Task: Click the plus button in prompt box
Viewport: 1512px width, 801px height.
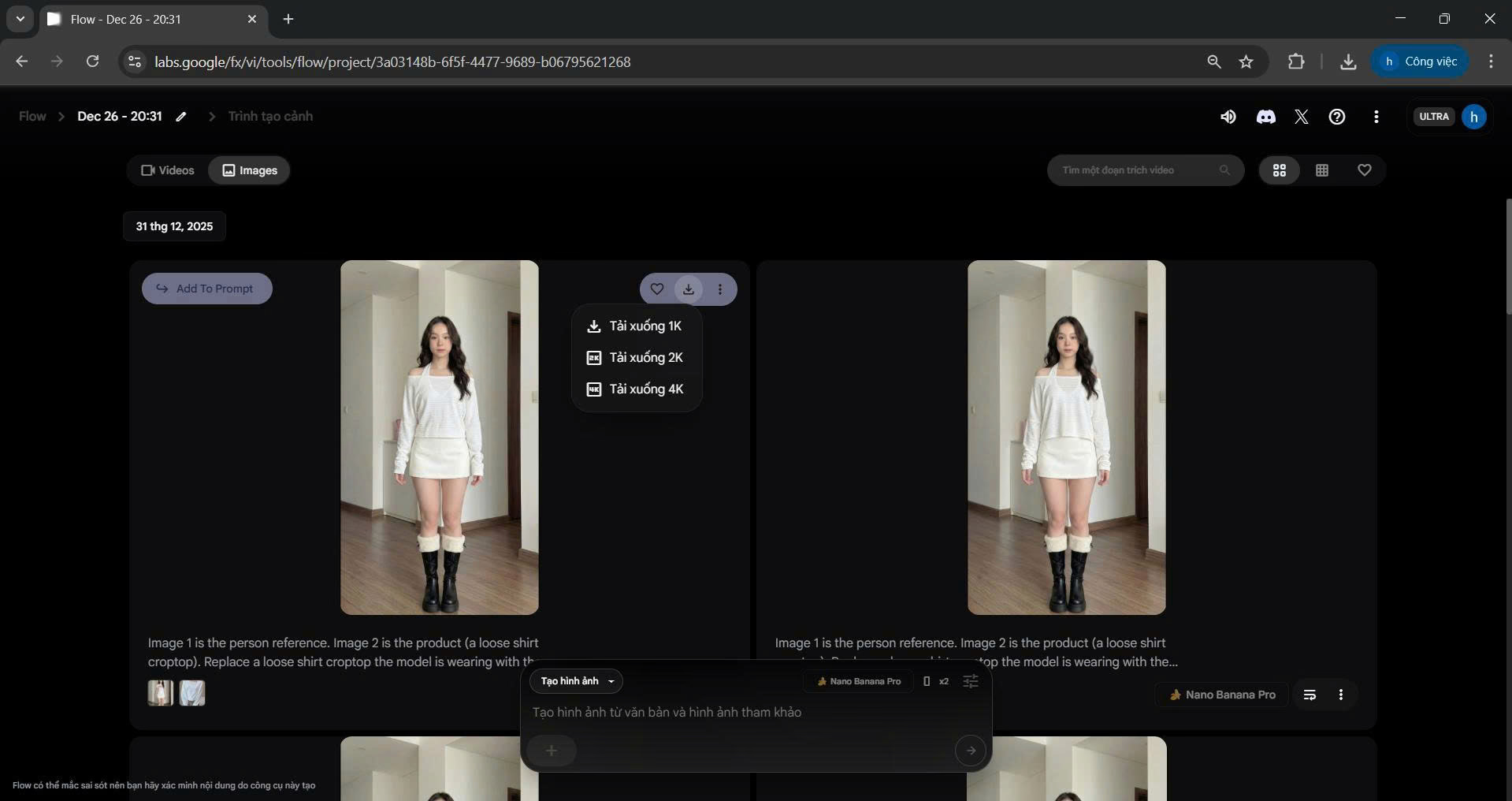Action: (x=552, y=751)
